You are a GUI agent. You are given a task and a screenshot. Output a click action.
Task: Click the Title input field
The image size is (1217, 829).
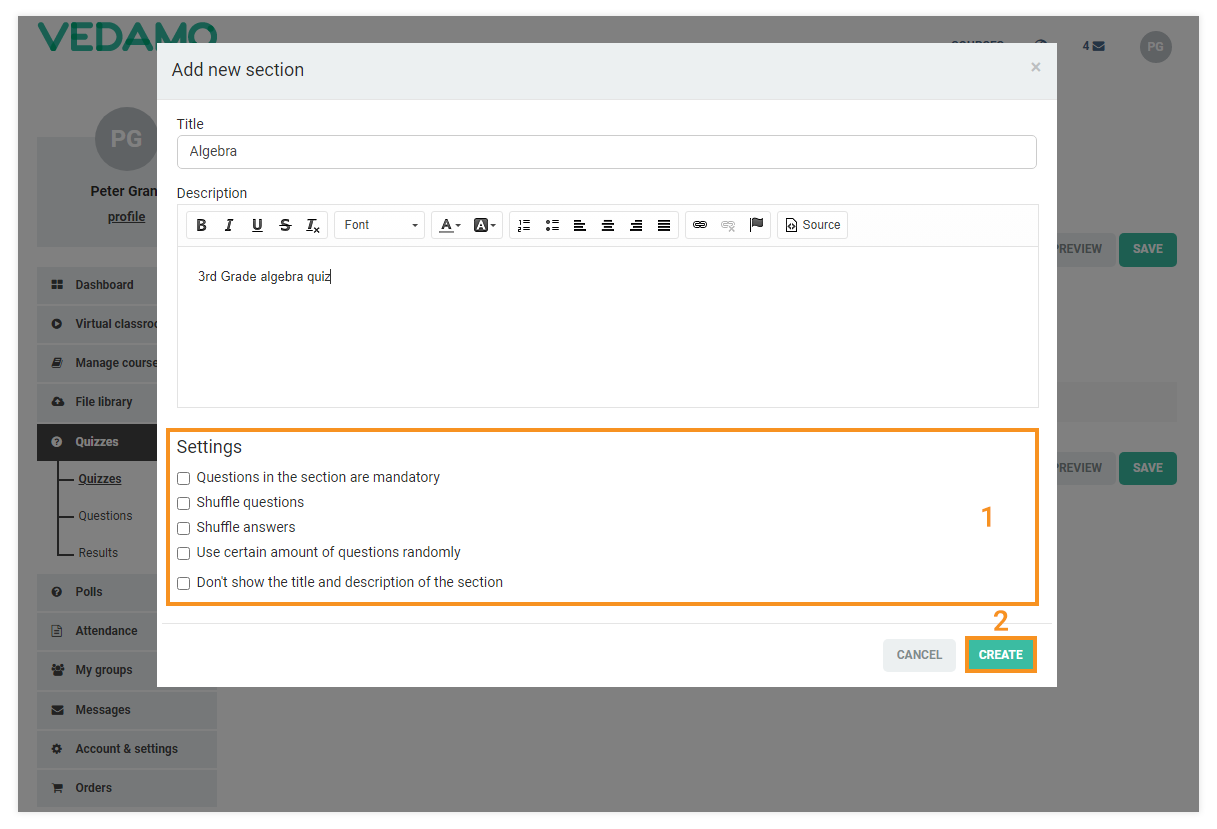[606, 152]
